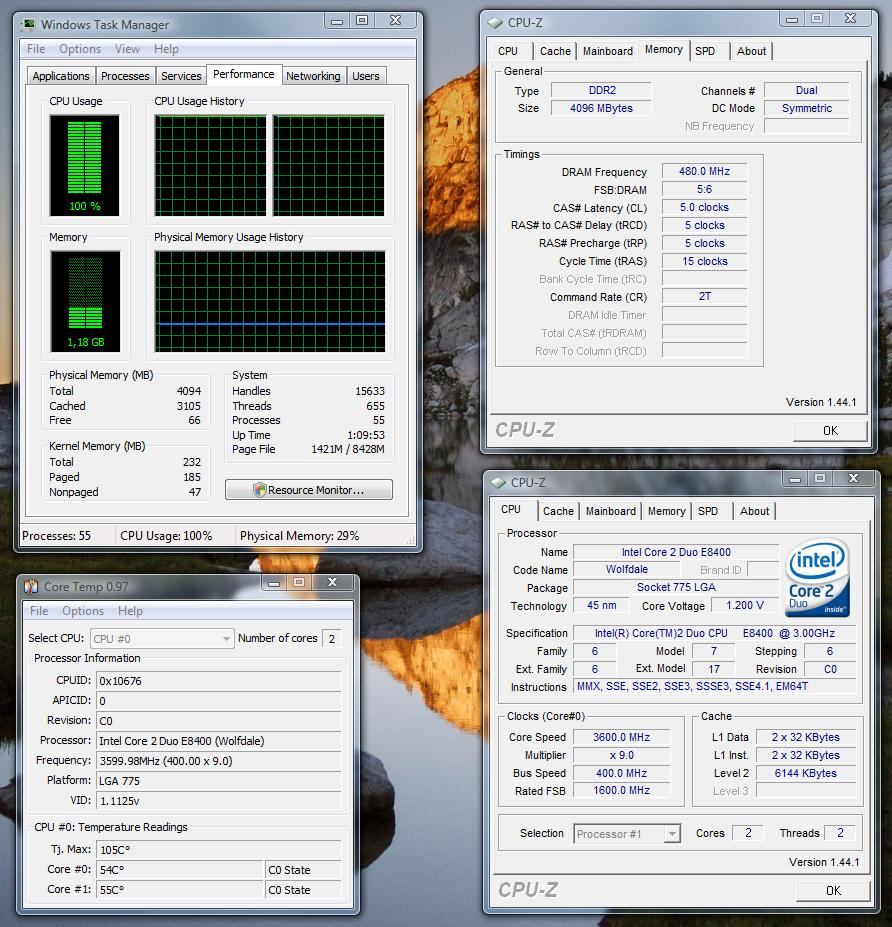
Task: Click the shield icon on Resource Monitor button
Action: click(x=260, y=490)
